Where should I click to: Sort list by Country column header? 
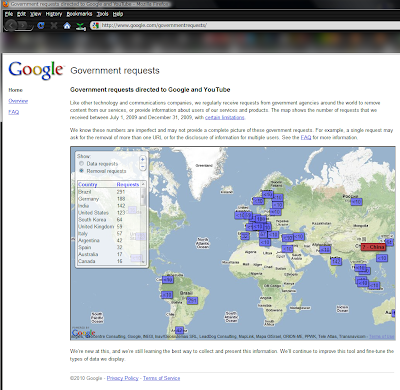[x=87, y=184]
